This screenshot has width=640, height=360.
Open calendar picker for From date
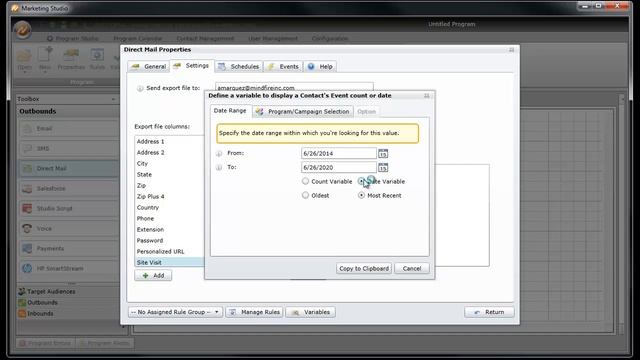coord(383,153)
